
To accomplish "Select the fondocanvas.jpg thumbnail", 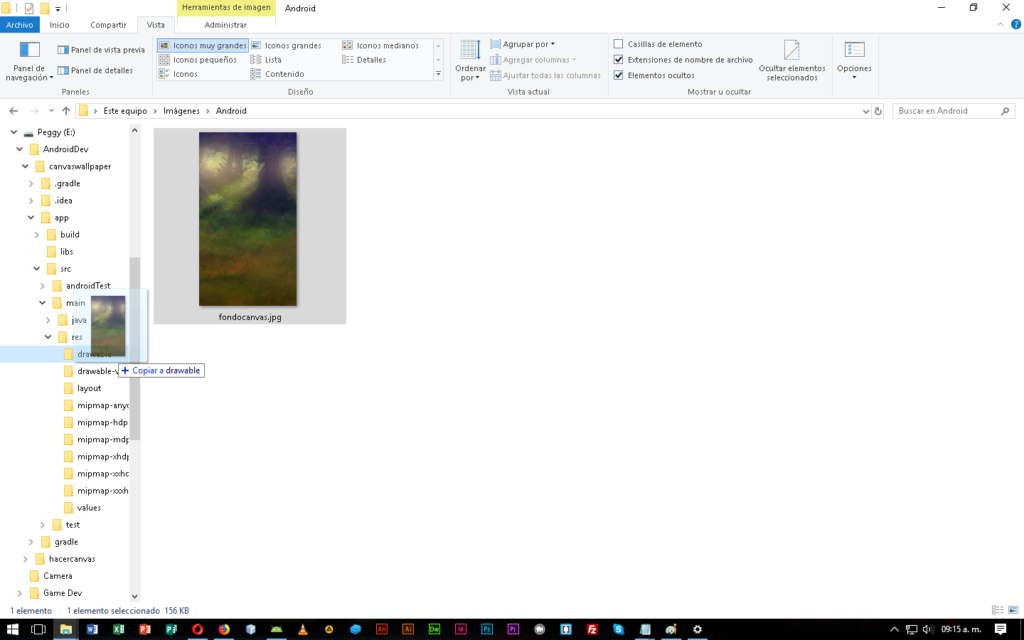I will pos(249,220).
